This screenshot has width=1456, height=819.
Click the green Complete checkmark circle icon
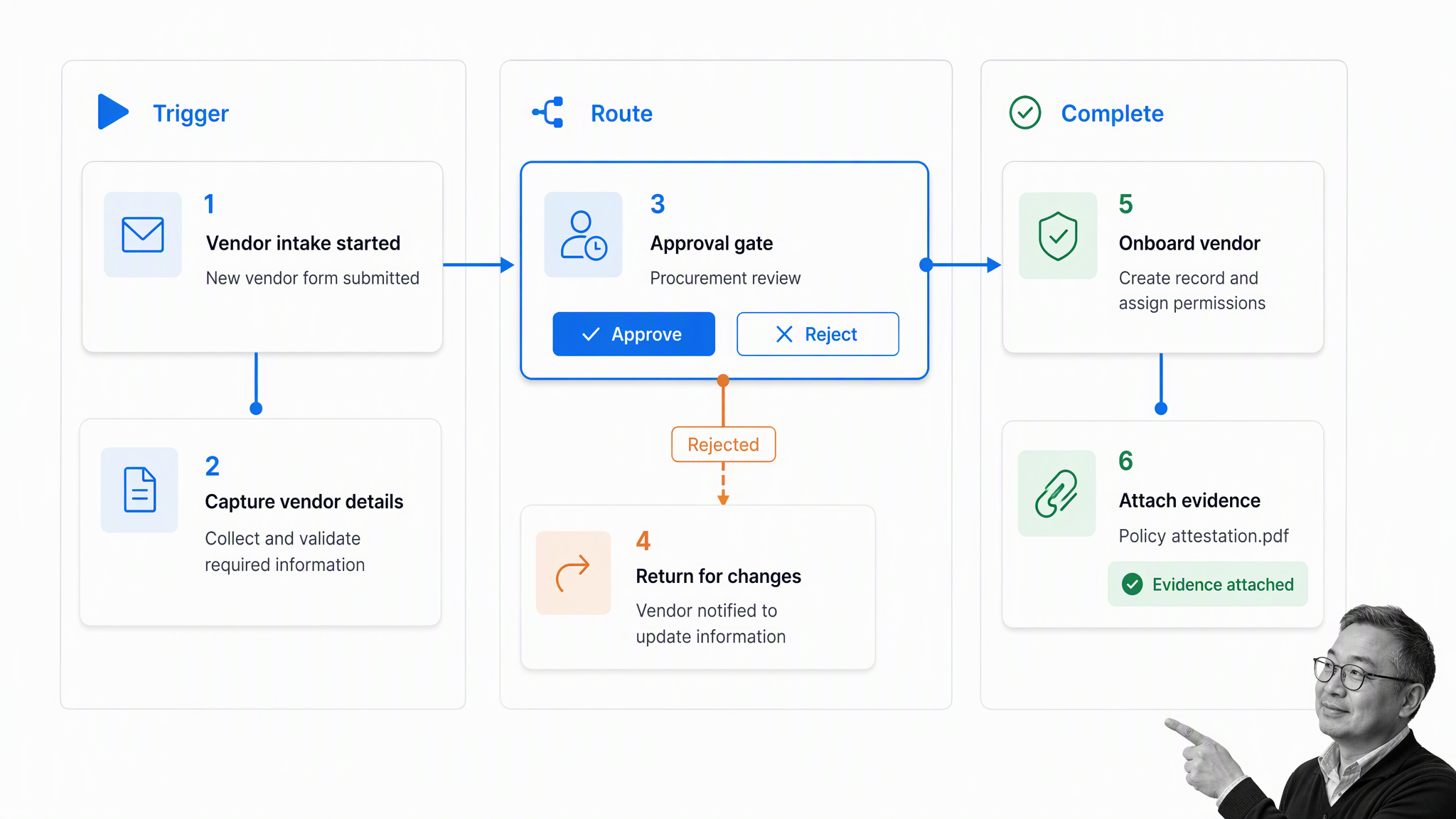(x=1025, y=112)
